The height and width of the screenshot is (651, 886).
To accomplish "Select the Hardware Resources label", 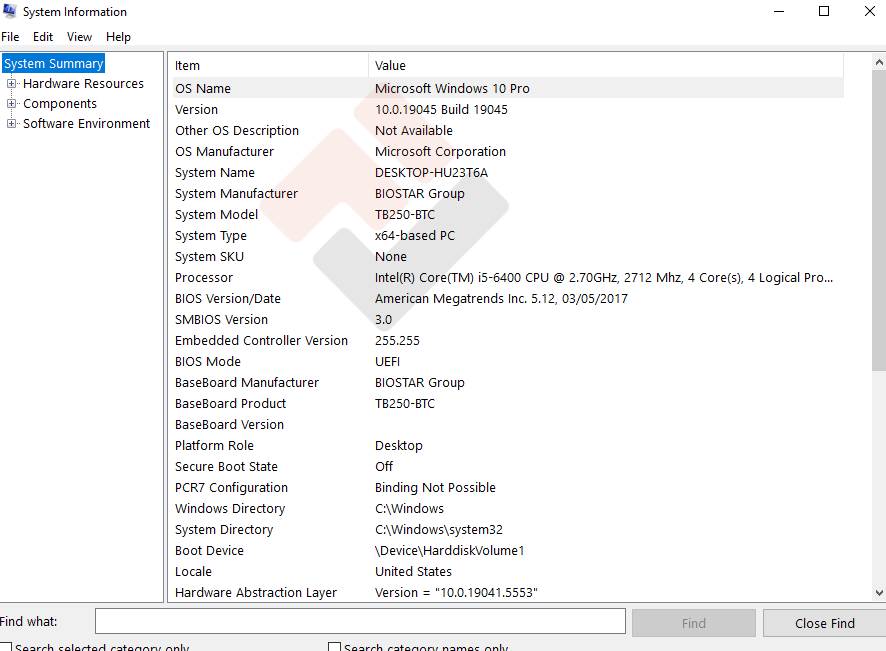I will (x=83, y=84).
